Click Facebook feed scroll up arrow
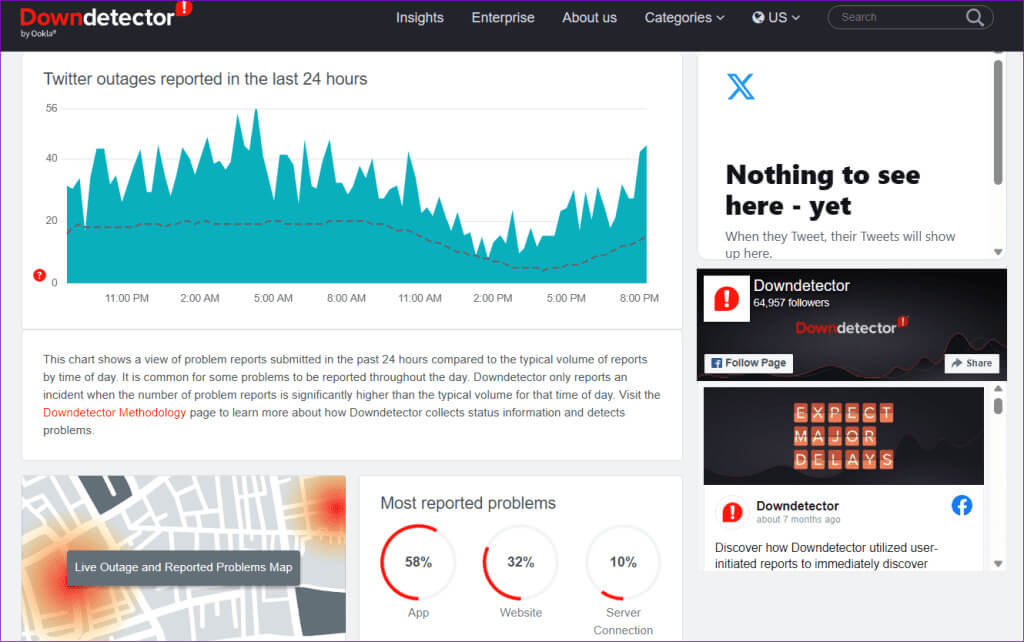The image size is (1024, 642). [998, 389]
